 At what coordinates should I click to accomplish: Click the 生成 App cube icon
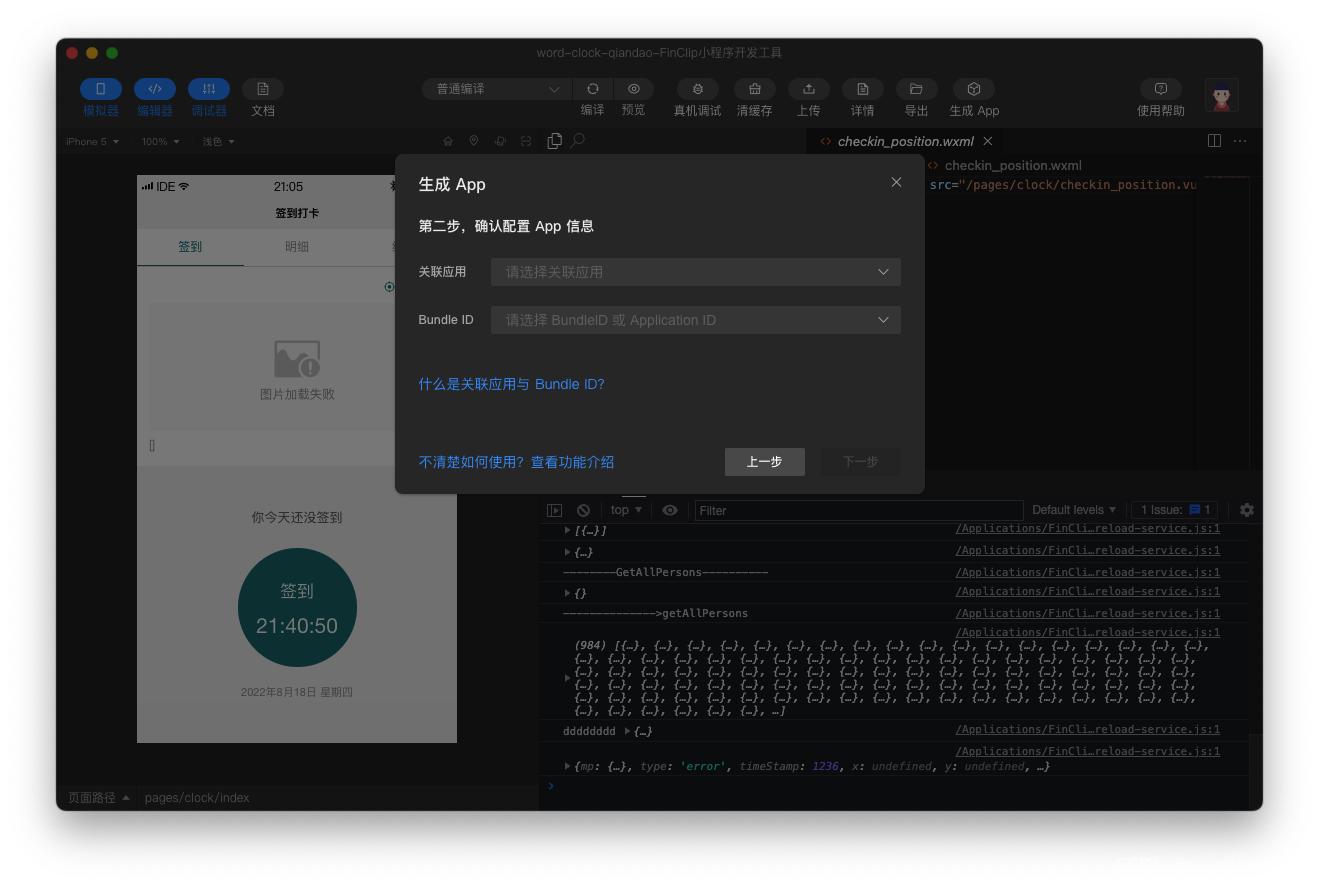pos(973,89)
